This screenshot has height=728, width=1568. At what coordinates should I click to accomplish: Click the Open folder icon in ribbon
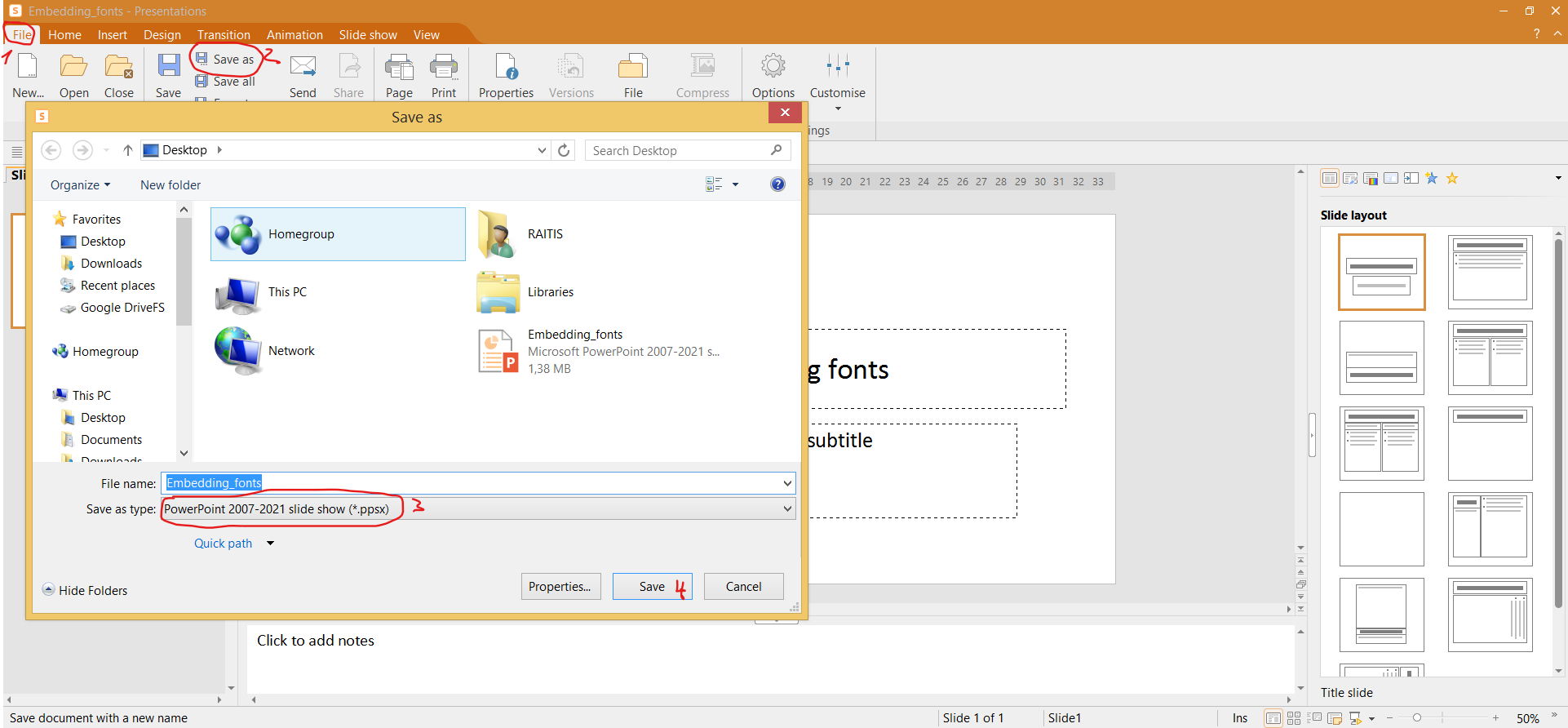pyautogui.click(x=73, y=67)
